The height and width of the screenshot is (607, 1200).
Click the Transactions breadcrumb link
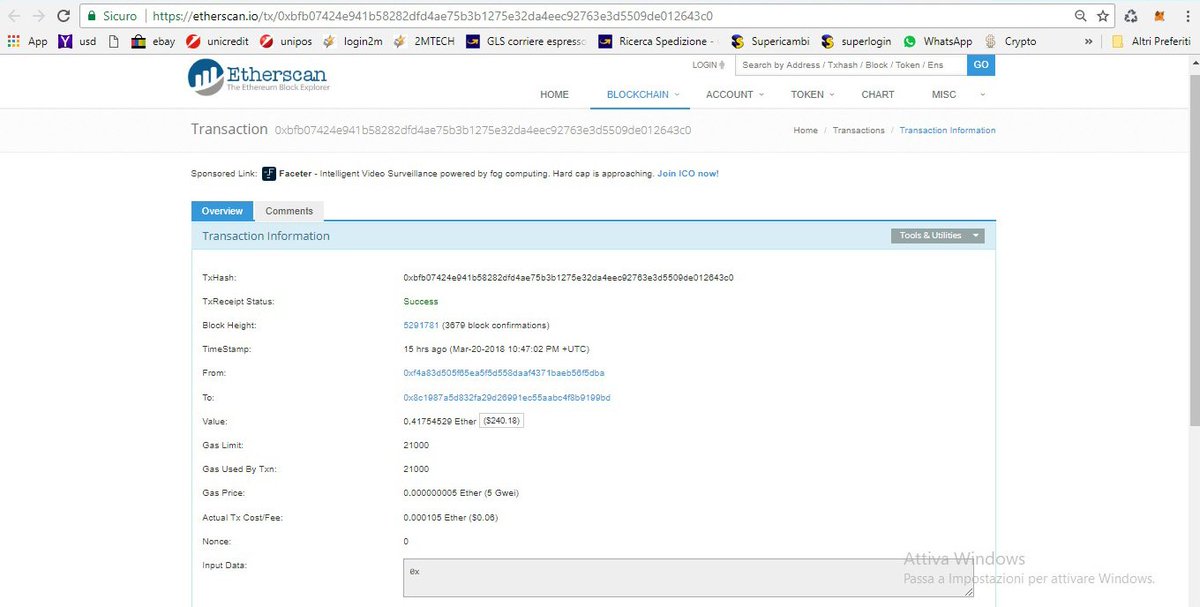(x=859, y=131)
